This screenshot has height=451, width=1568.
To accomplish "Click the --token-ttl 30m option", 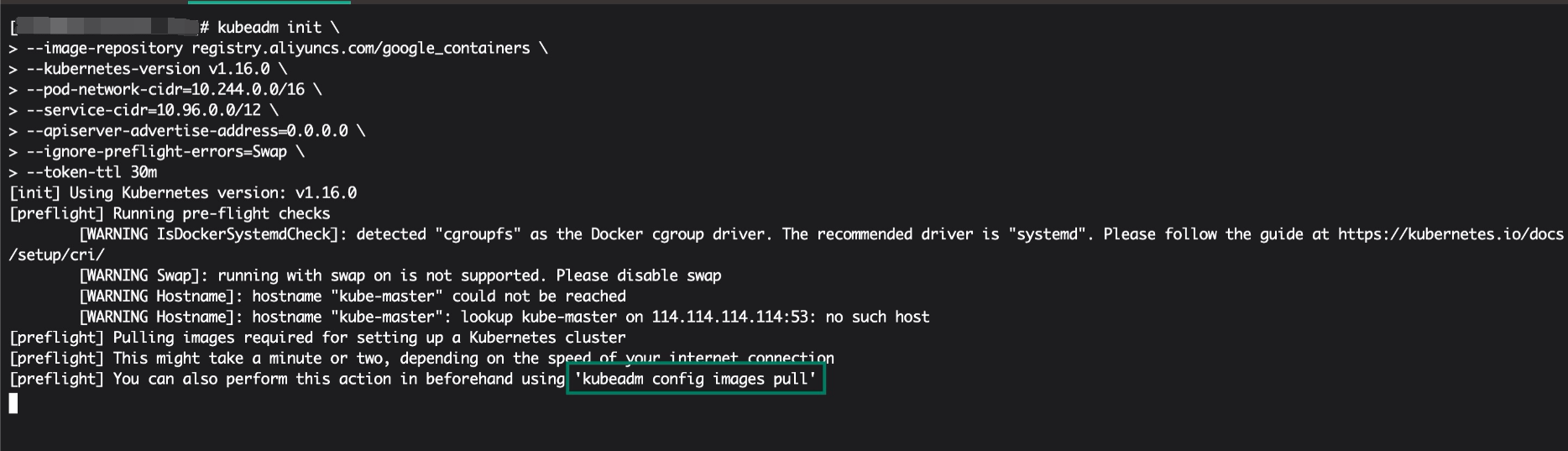I will pos(91,172).
